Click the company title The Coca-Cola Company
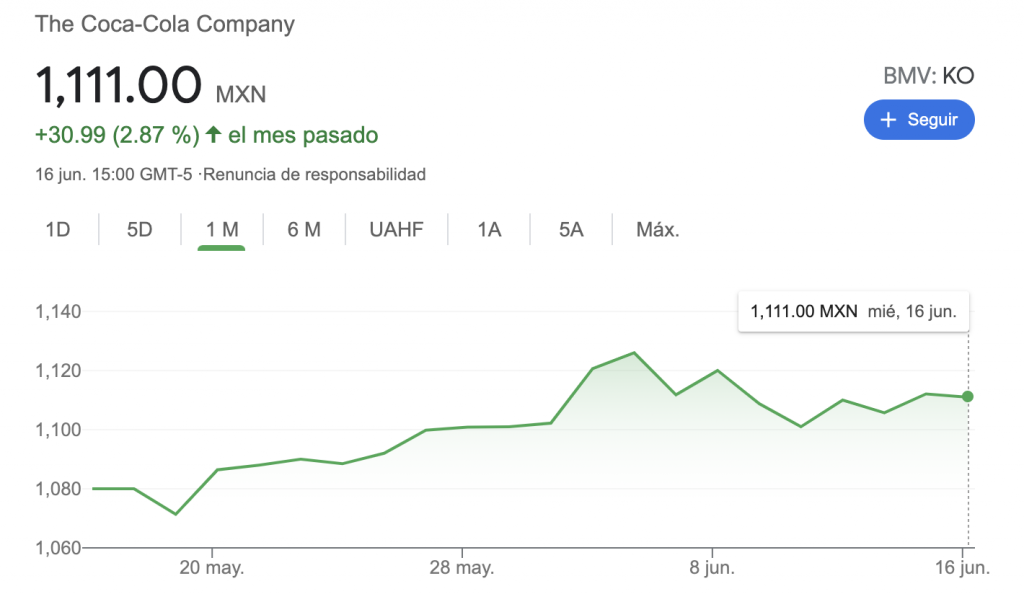The image size is (1024, 594). pyautogui.click(x=164, y=24)
